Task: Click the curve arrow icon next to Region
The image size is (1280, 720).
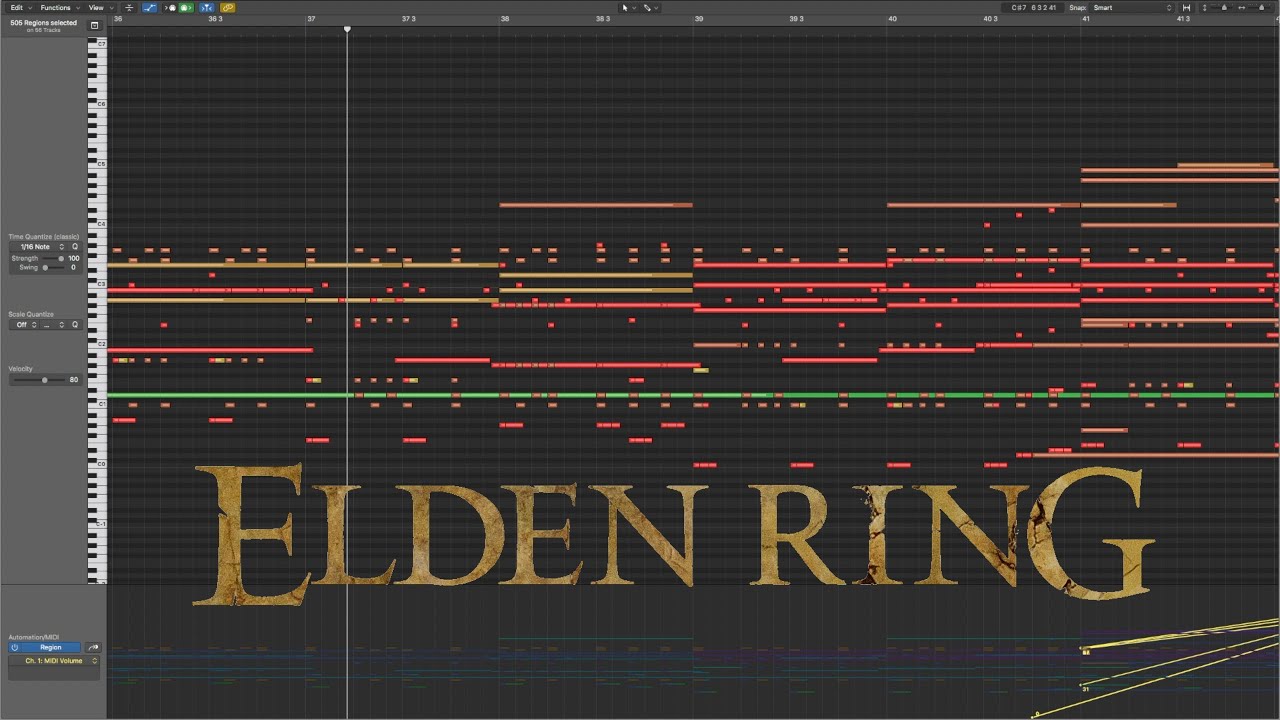Action: [93, 648]
